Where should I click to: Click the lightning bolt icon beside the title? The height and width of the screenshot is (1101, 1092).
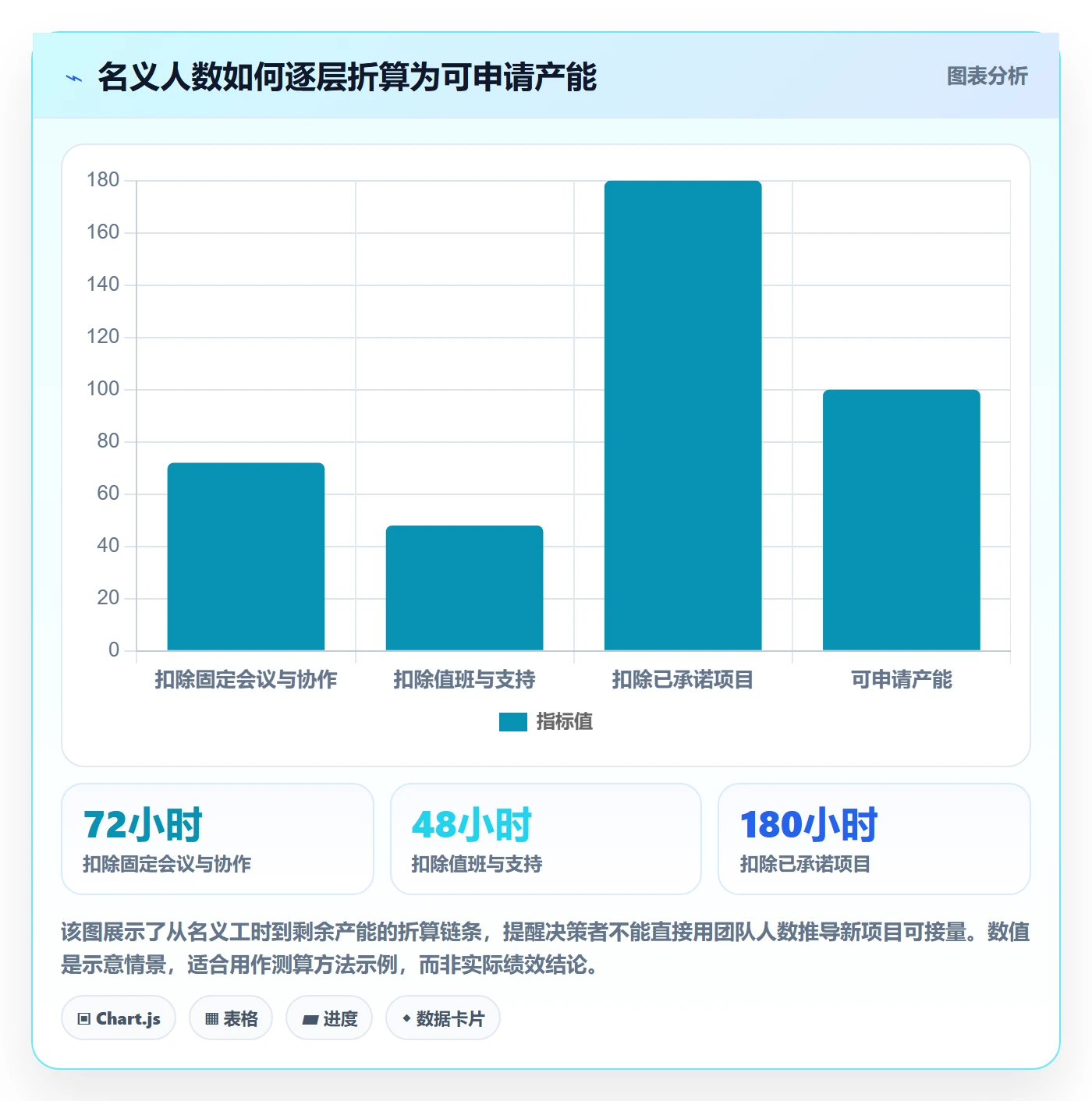point(74,78)
